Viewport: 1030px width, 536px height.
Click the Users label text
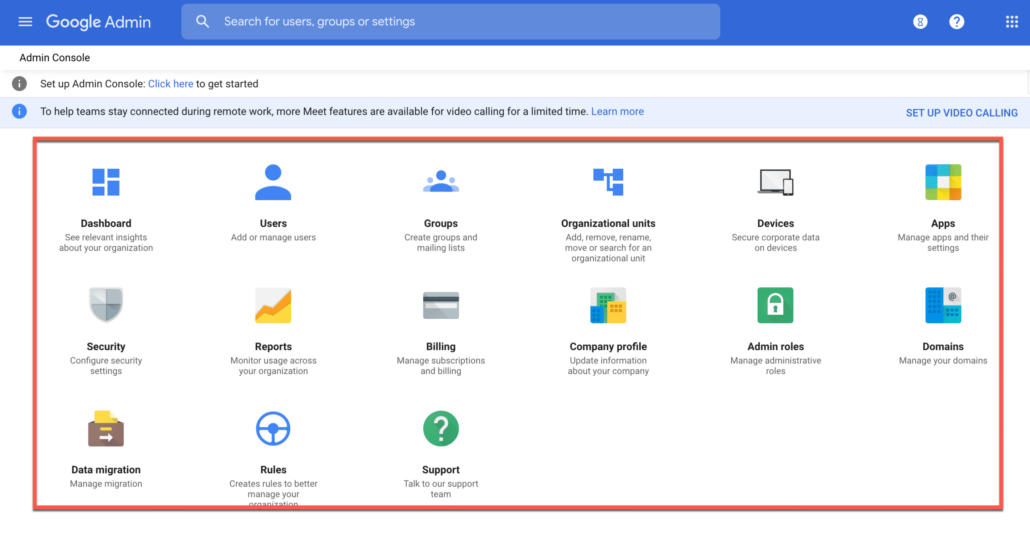(x=273, y=223)
